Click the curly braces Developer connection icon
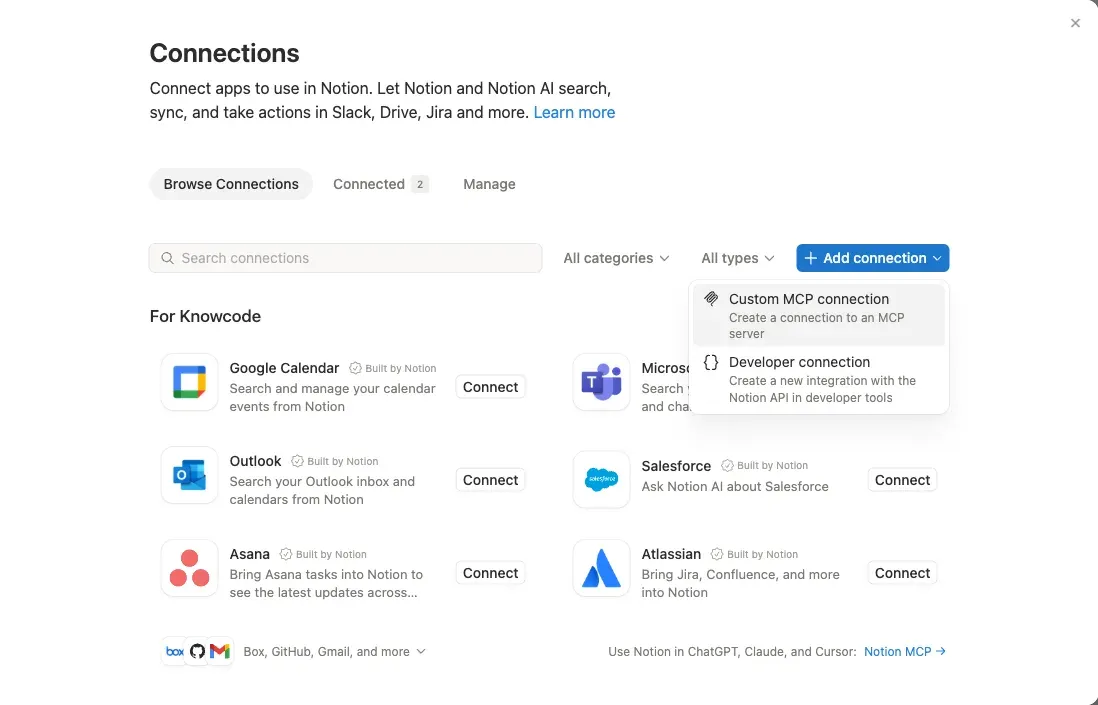The image size is (1098, 705). pyautogui.click(x=711, y=362)
